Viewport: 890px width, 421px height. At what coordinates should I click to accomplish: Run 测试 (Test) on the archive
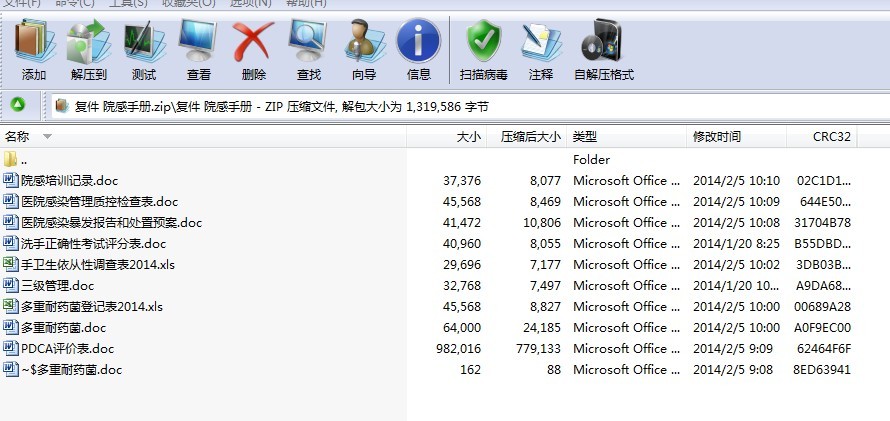click(x=143, y=50)
